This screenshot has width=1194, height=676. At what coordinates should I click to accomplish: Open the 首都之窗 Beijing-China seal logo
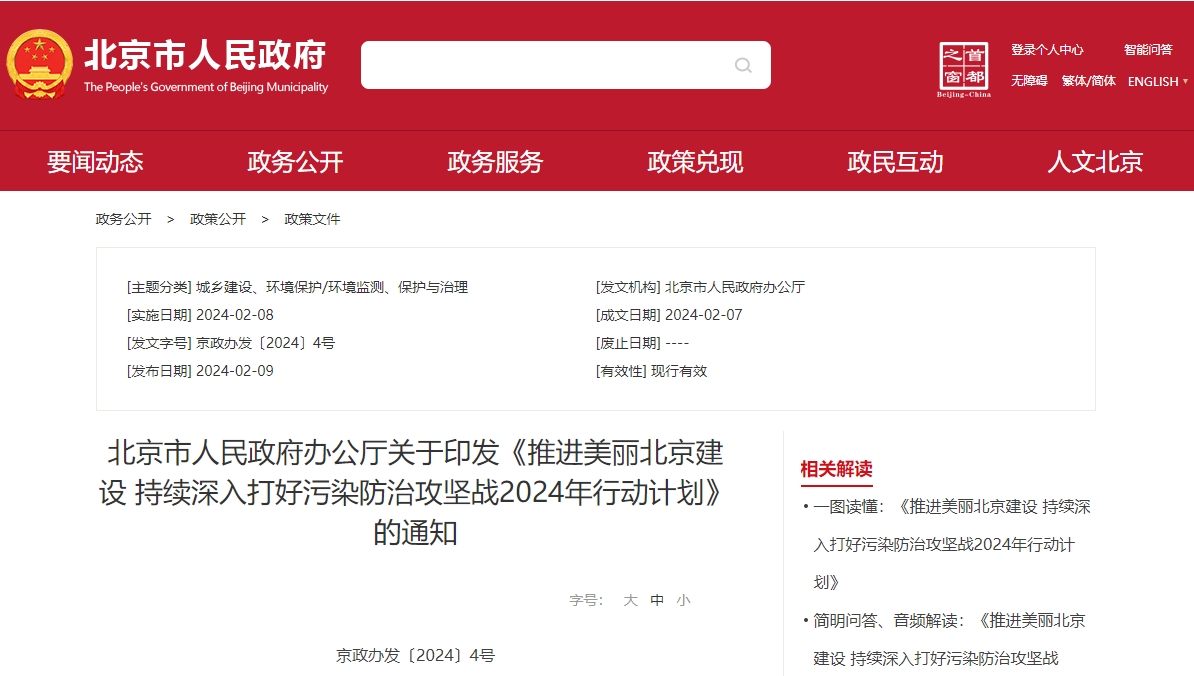point(964,69)
